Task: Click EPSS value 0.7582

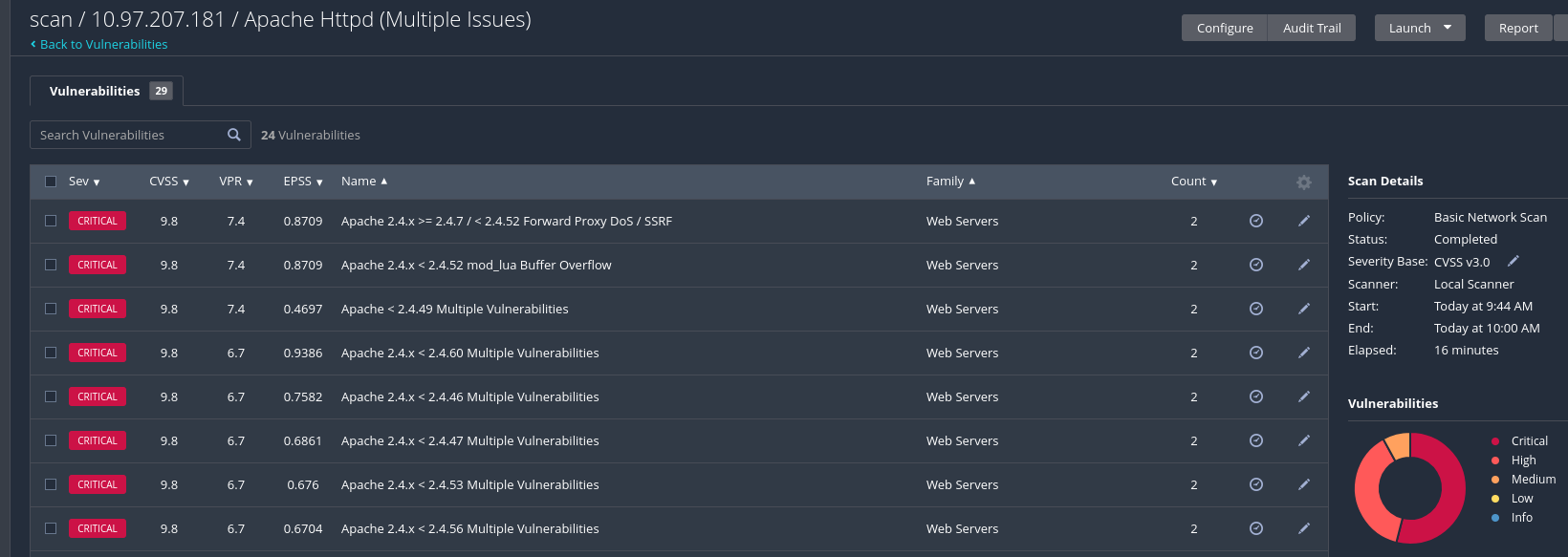Action: tap(303, 396)
